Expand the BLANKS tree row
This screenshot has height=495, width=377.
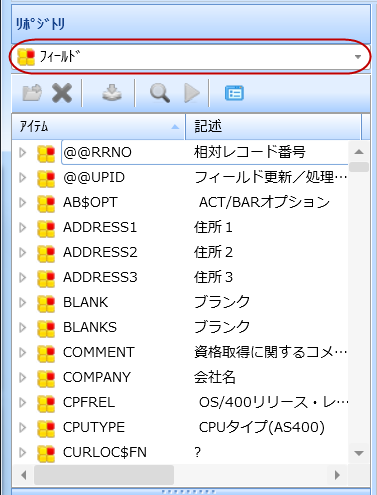pos(23,327)
